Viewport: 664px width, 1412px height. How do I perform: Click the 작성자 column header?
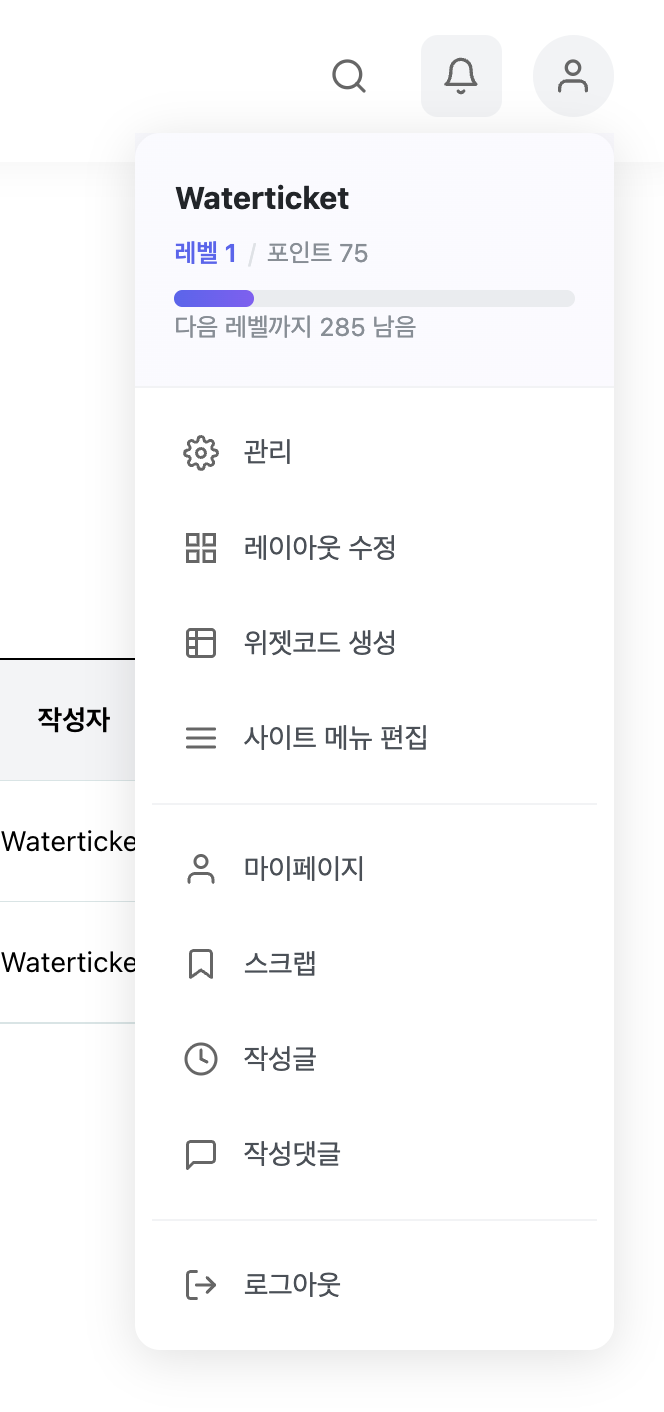[72, 719]
